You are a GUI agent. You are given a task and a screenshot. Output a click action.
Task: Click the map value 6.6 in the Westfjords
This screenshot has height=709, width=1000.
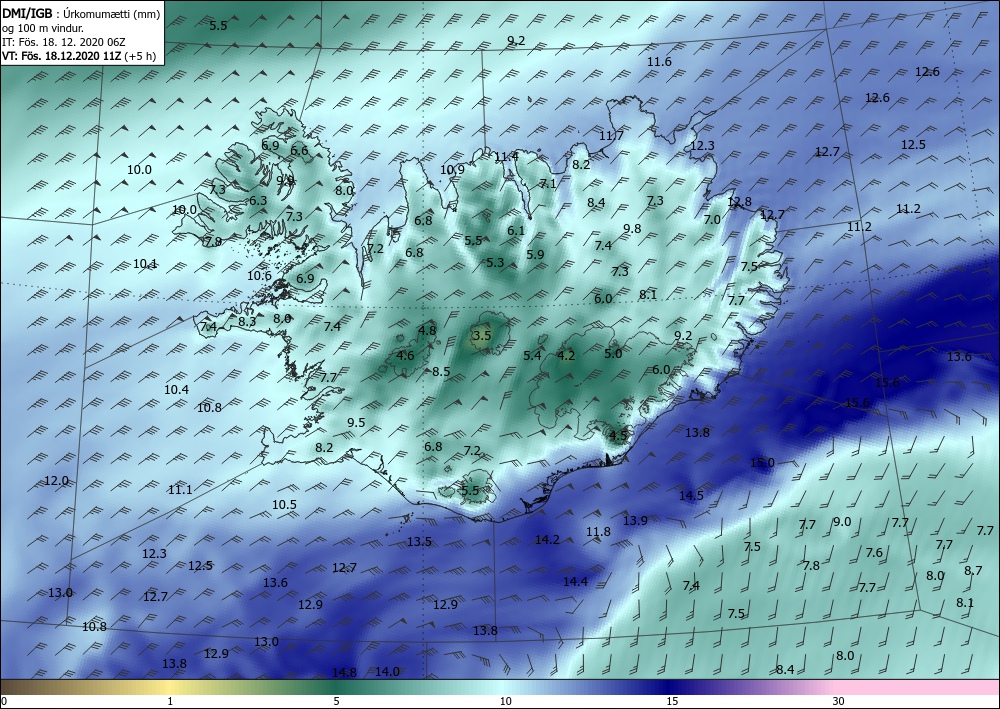299,151
